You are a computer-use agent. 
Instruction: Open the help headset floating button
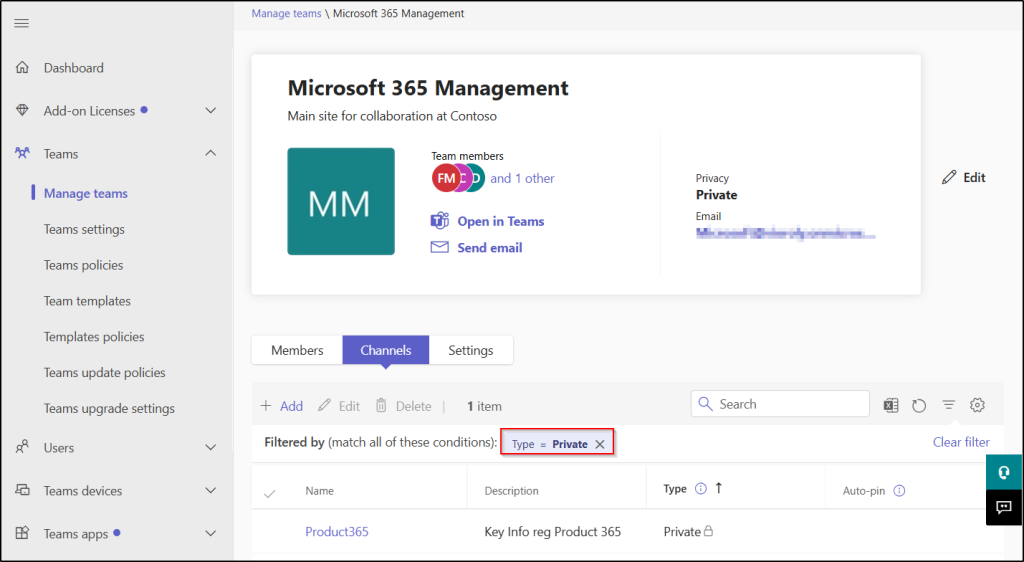click(x=1003, y=472)
